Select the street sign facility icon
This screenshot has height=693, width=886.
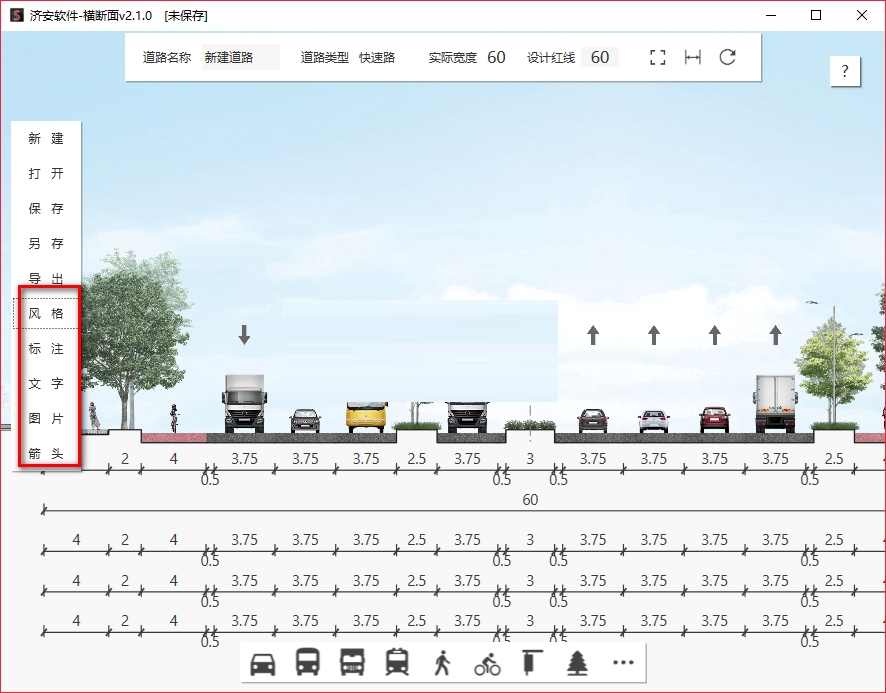point(532,662)
